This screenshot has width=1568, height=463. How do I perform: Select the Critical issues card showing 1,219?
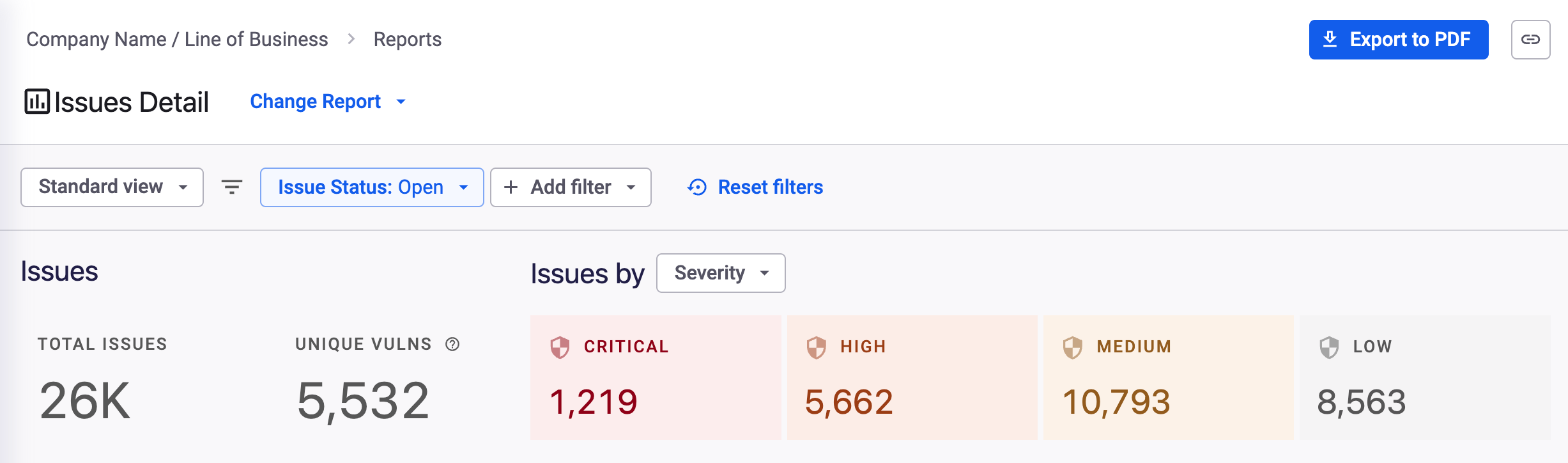(x=655, y=377)
